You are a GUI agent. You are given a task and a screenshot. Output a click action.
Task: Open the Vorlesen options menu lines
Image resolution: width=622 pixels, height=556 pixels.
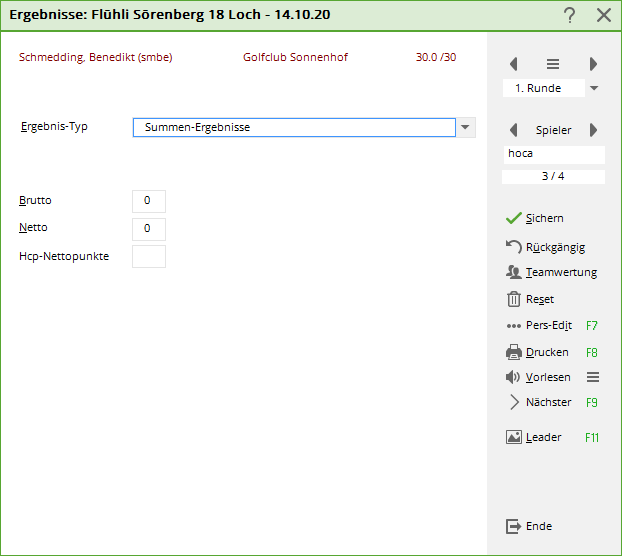593,377
